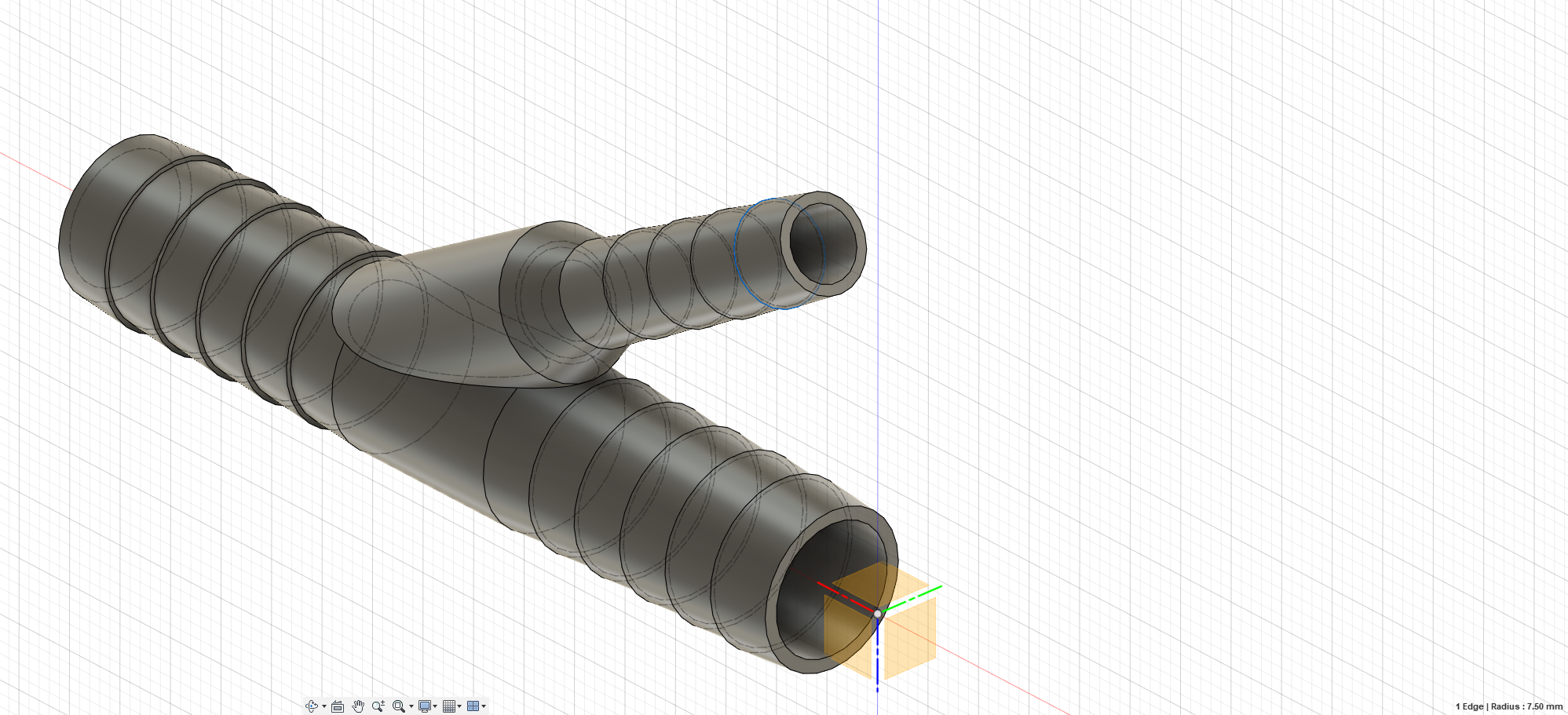The width and height of the screenshot is (1568, 715).
Task: Select the thick blue Z axis below origin
Action: coord(878,655)
